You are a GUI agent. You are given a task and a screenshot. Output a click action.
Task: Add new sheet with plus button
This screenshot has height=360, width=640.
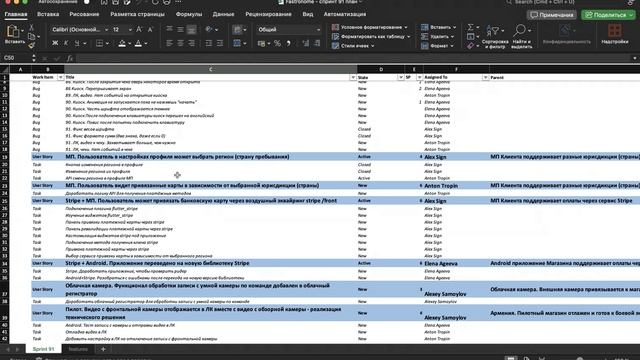coord(103,349)
